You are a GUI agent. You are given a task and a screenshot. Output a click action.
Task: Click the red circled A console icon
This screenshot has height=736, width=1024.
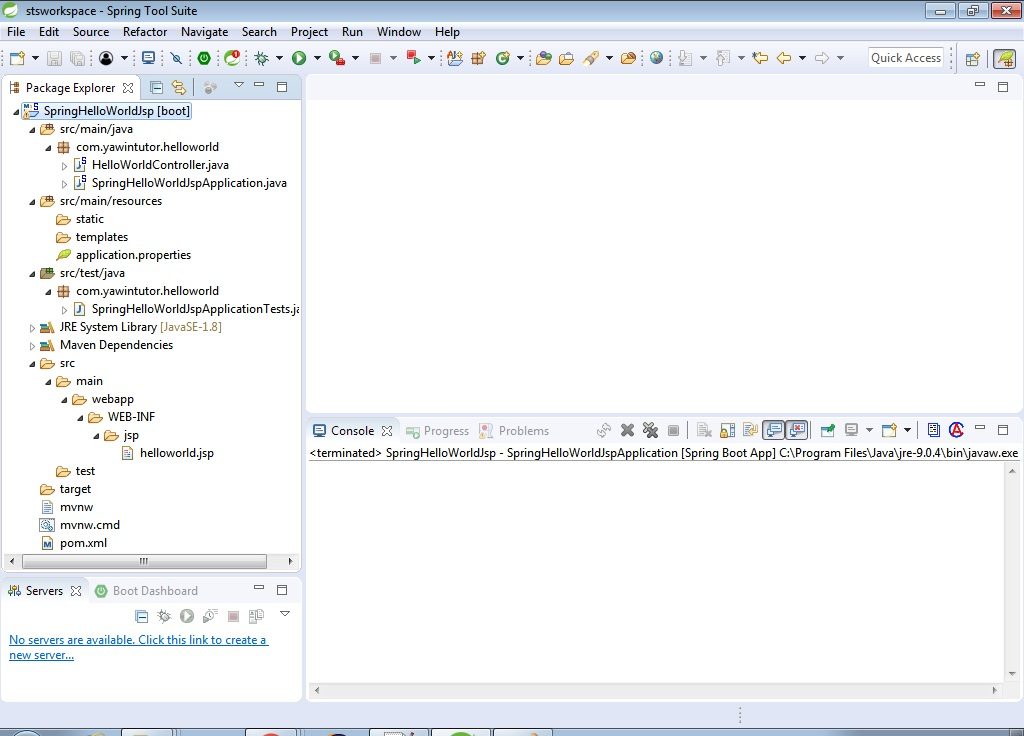pyautogui.click(x=957, y=430)
